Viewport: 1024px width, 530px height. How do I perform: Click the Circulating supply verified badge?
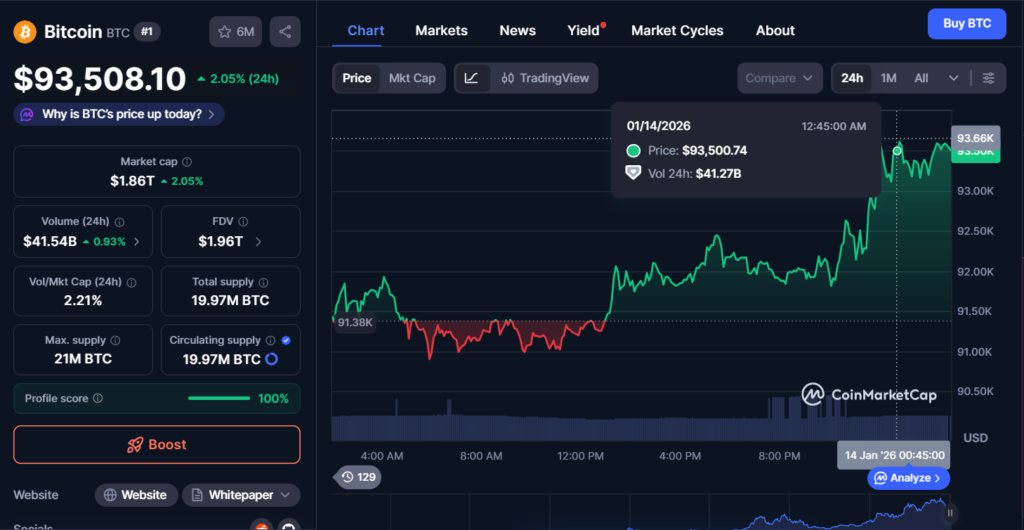pos(286,340)
